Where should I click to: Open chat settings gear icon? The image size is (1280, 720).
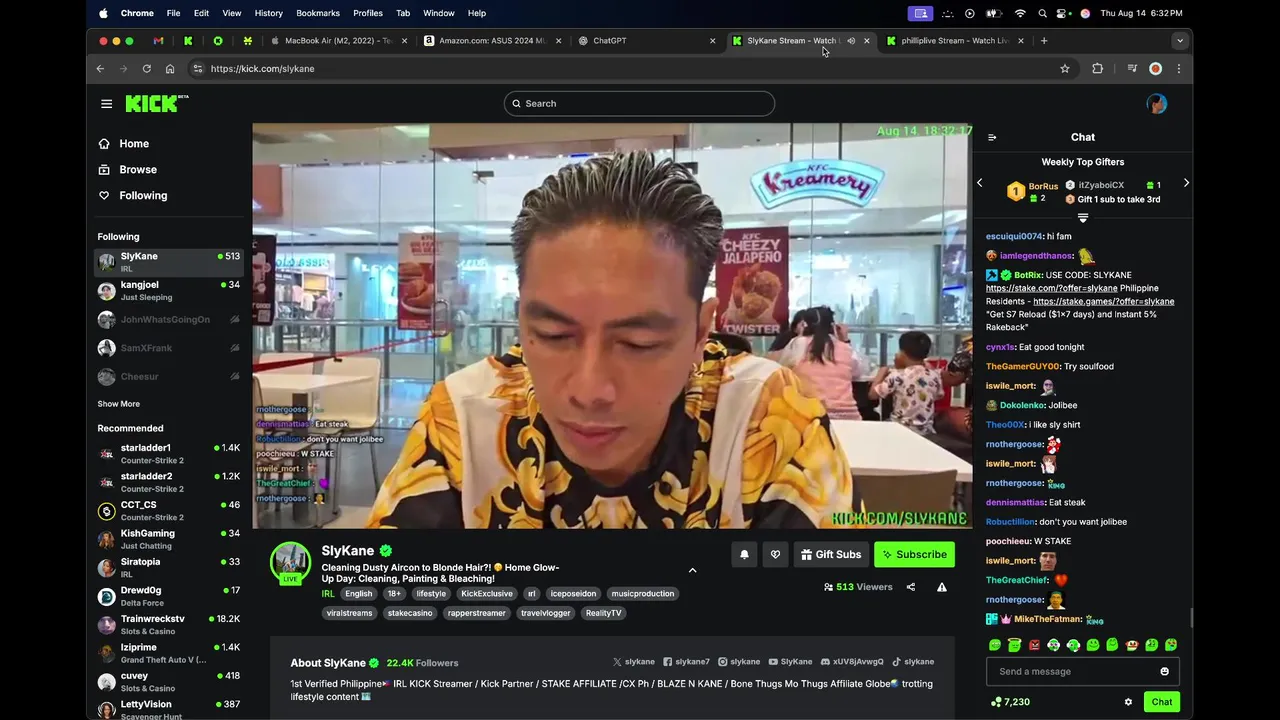click(1128, 702)
